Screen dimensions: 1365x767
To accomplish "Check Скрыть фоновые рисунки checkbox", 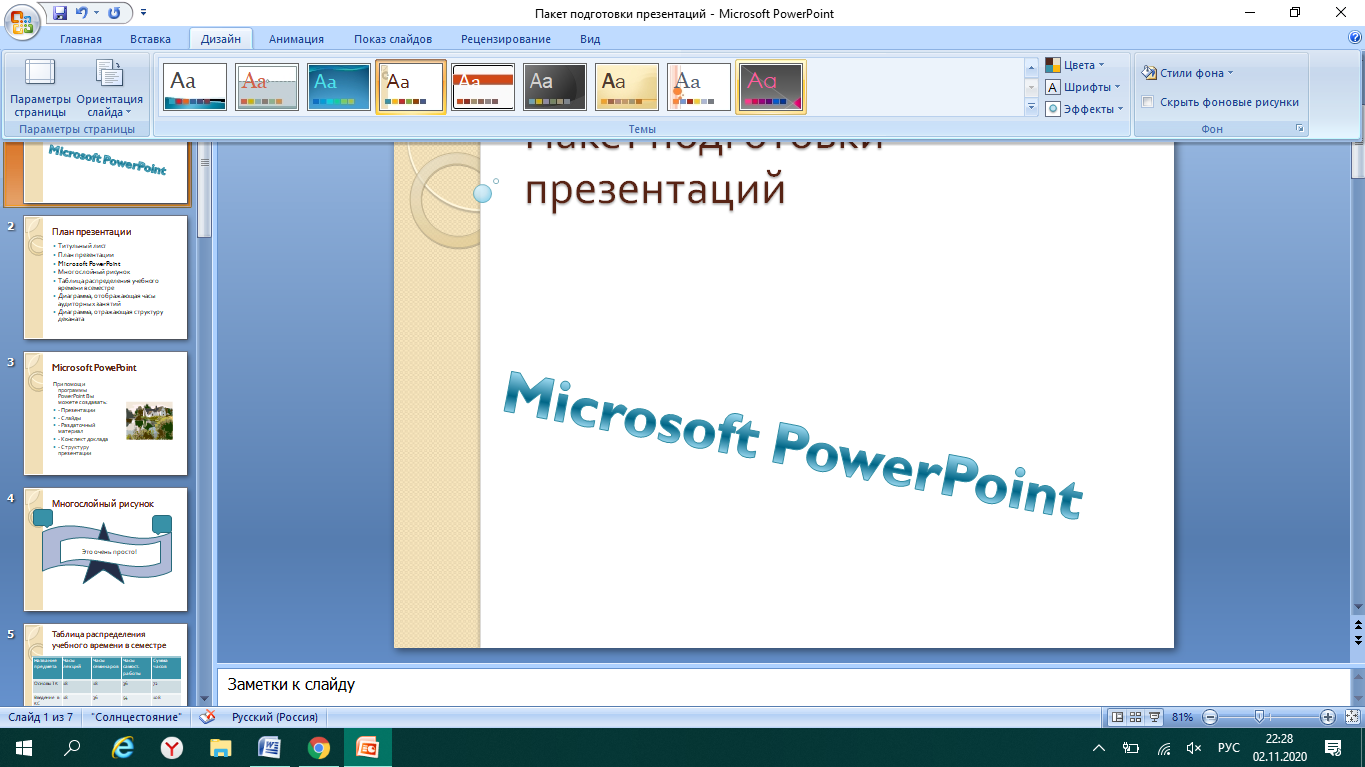I will click(x=1148, y=102).
